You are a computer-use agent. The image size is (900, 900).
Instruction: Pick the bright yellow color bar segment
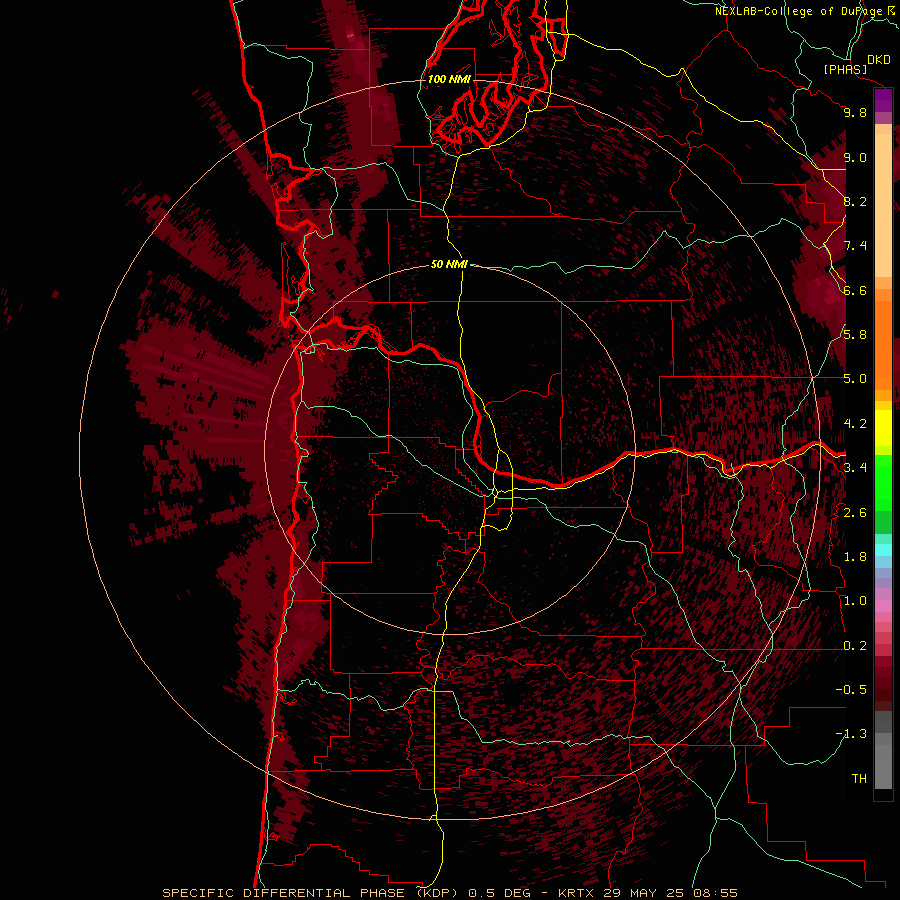[x=883, y=428]
